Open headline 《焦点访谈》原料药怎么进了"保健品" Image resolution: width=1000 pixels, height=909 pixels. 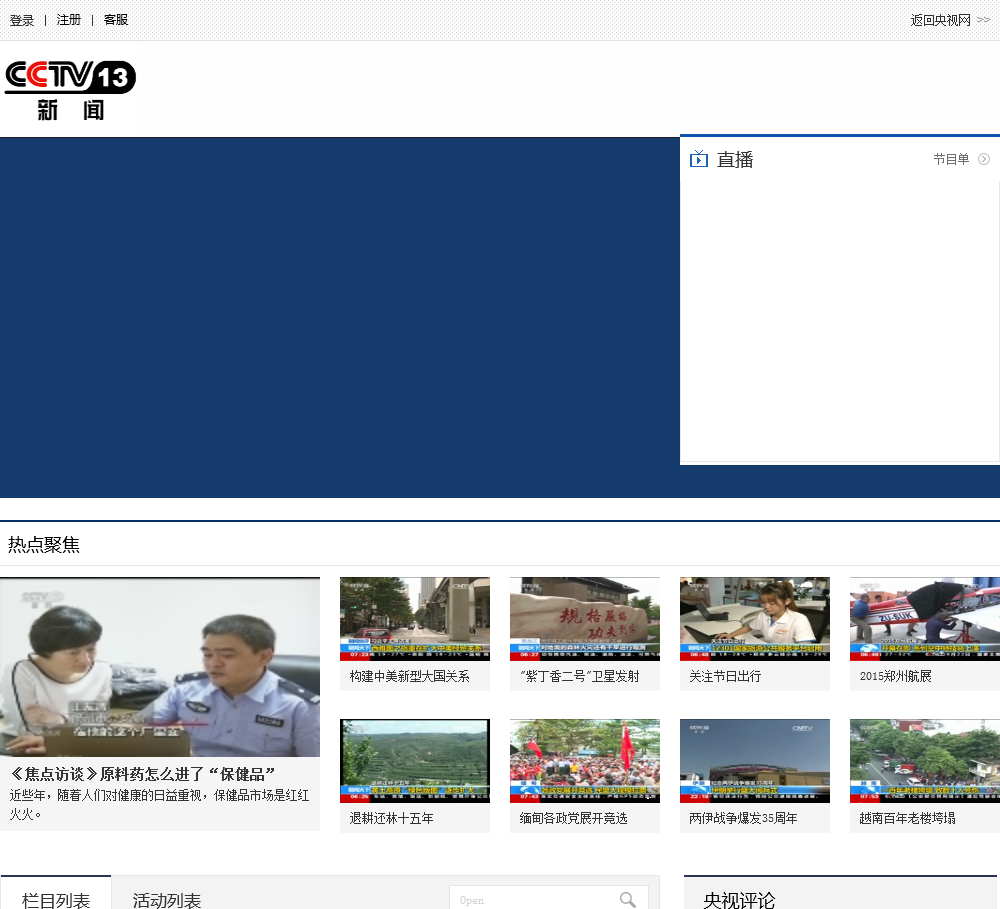click(143, 774)
